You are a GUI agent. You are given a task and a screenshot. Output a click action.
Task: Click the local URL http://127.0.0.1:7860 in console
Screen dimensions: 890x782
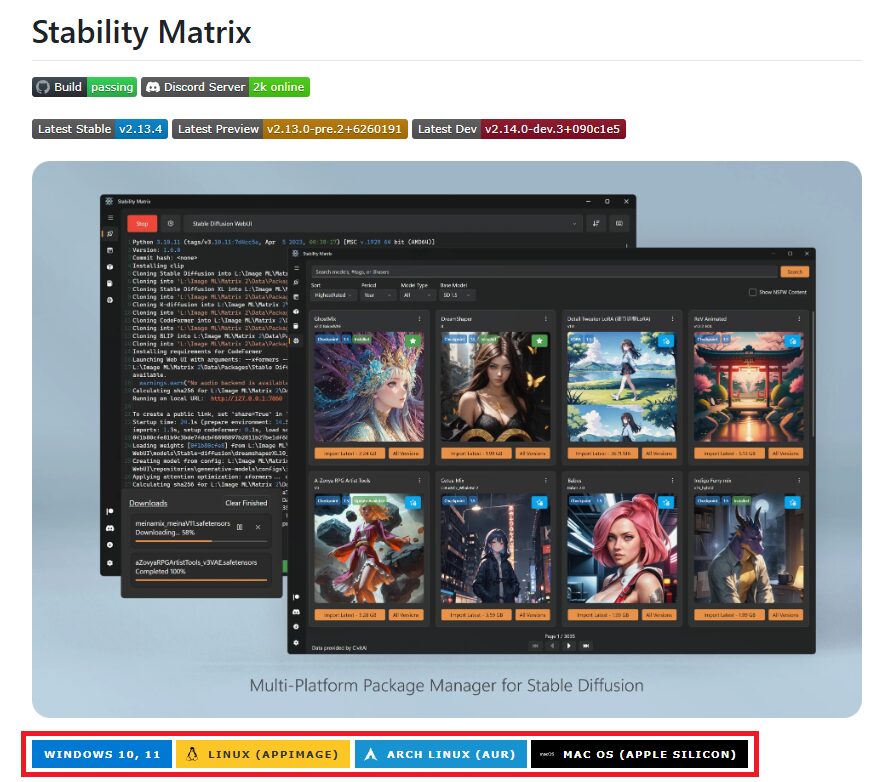(x=246, y=398)
